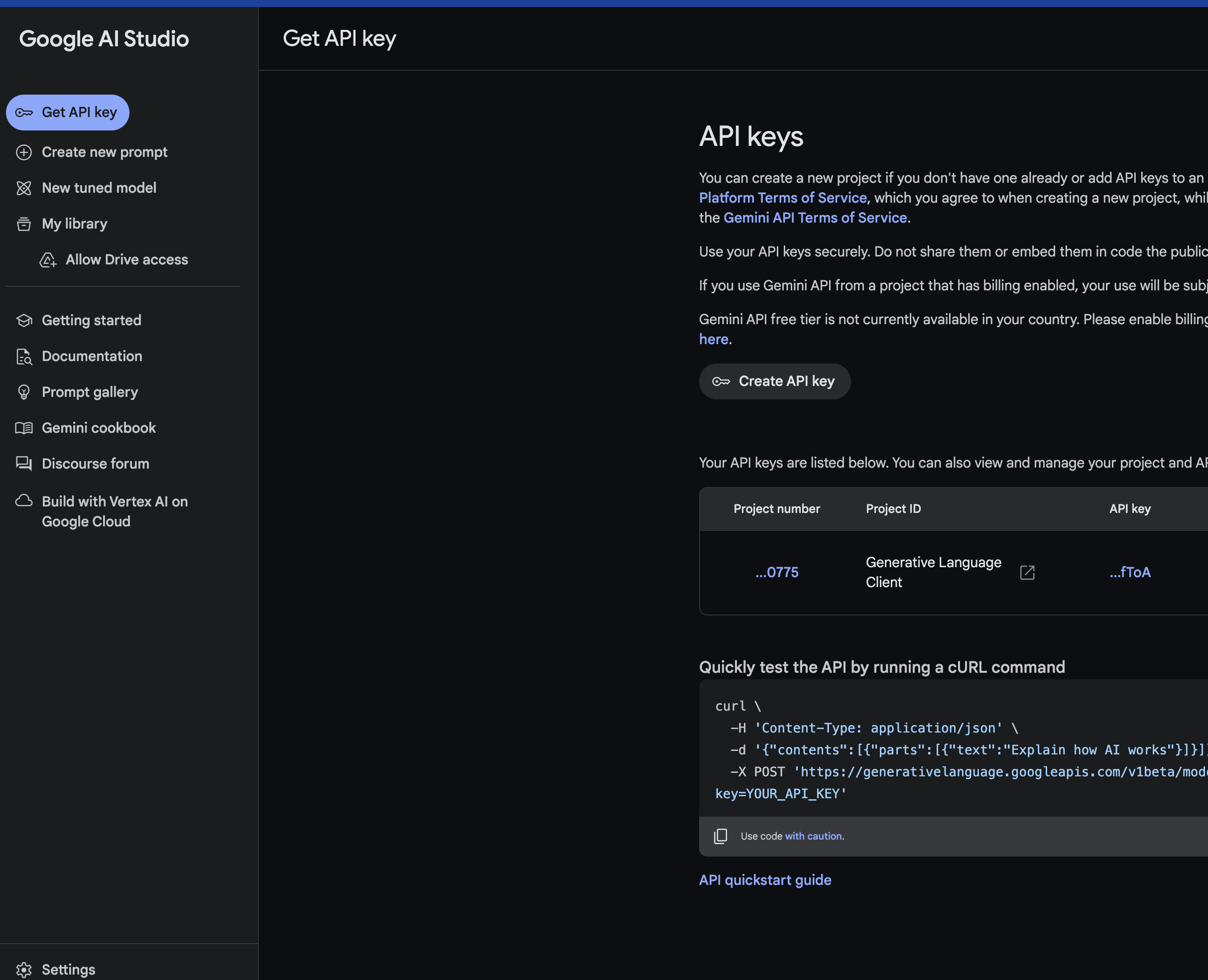The image size is (1208, 980).
Task: Open 'with caution' link below code
Action: click(814, 836)
